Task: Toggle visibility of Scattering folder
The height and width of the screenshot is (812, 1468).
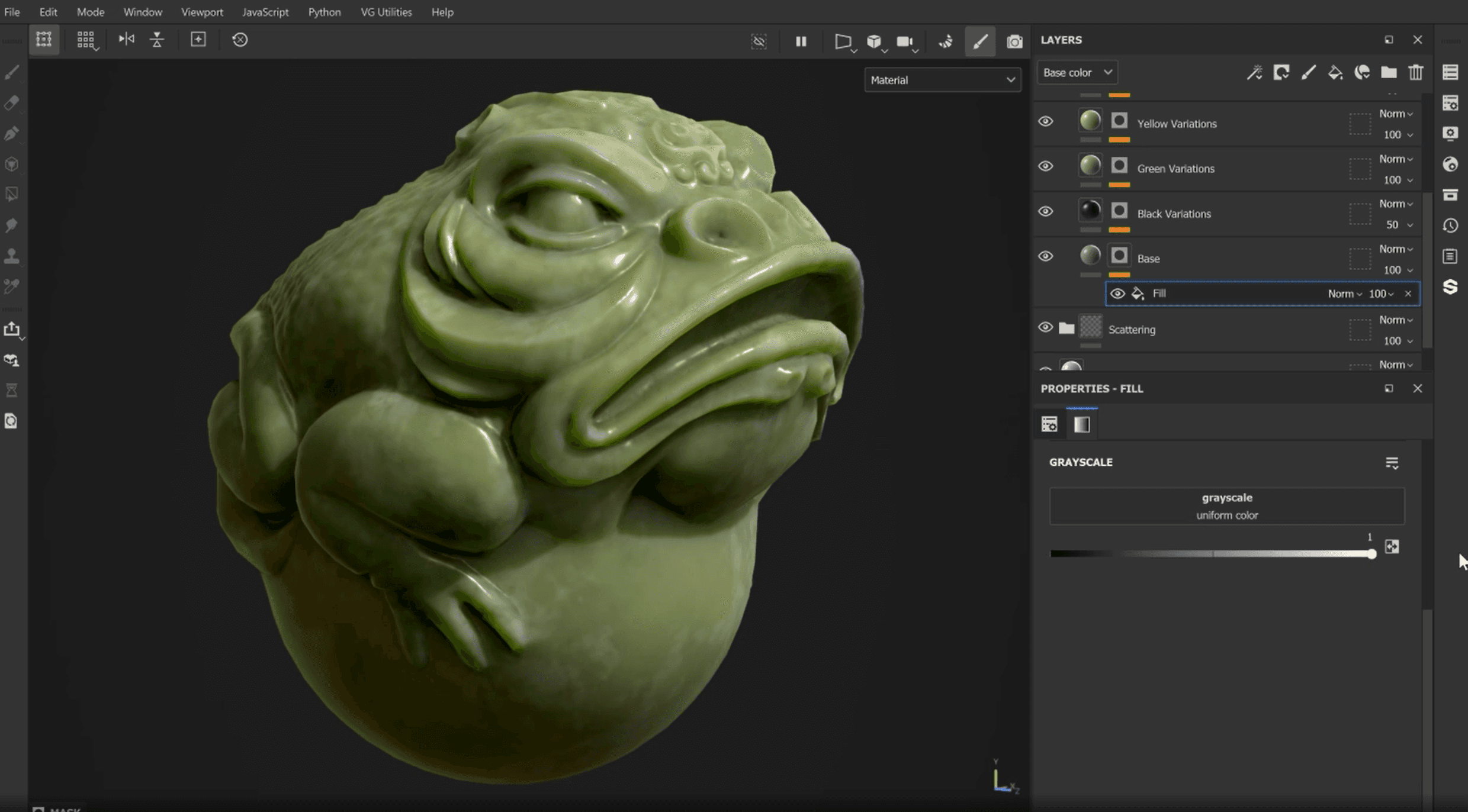Action: pos(1045,327)
